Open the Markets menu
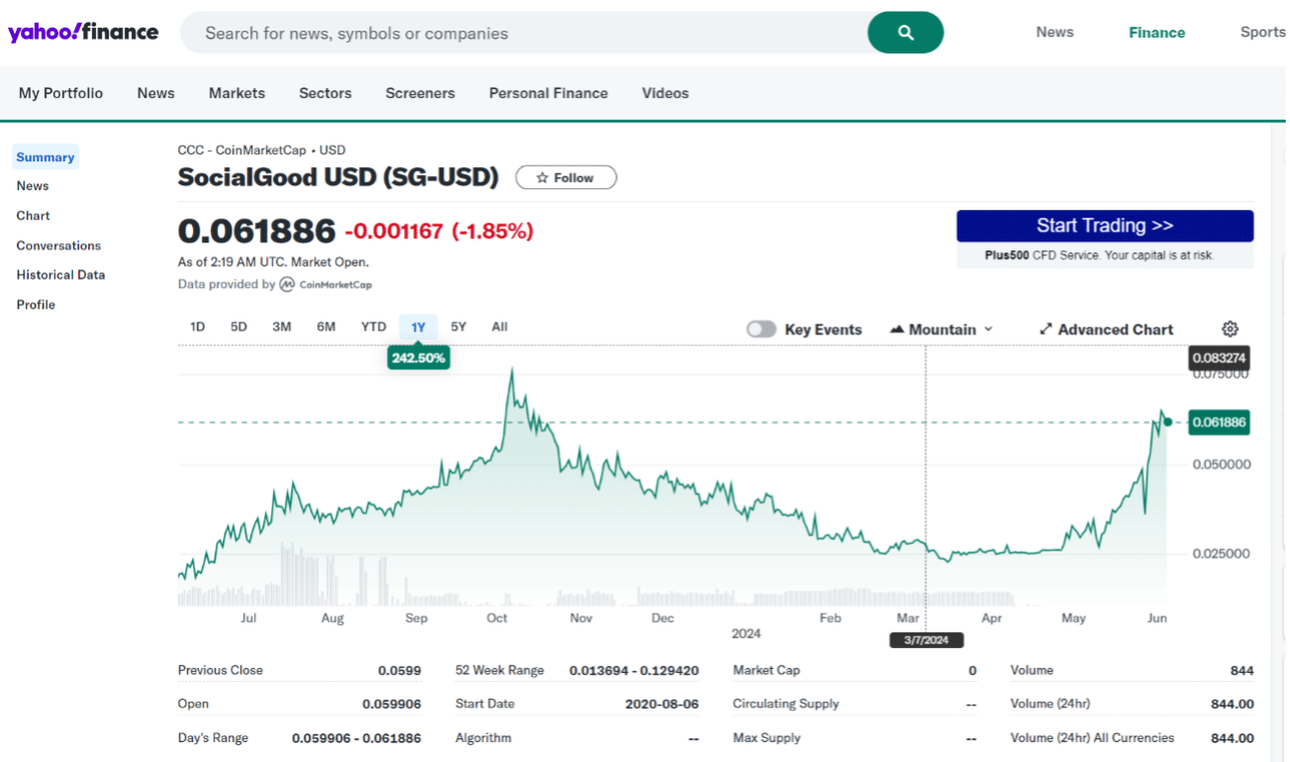This screenshot has width=1290, height=762. click(237, 93)
